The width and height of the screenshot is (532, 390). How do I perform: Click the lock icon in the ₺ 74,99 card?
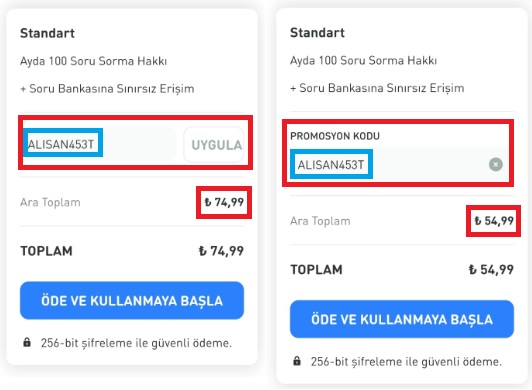pyautogui.click(x=27, y=342)
